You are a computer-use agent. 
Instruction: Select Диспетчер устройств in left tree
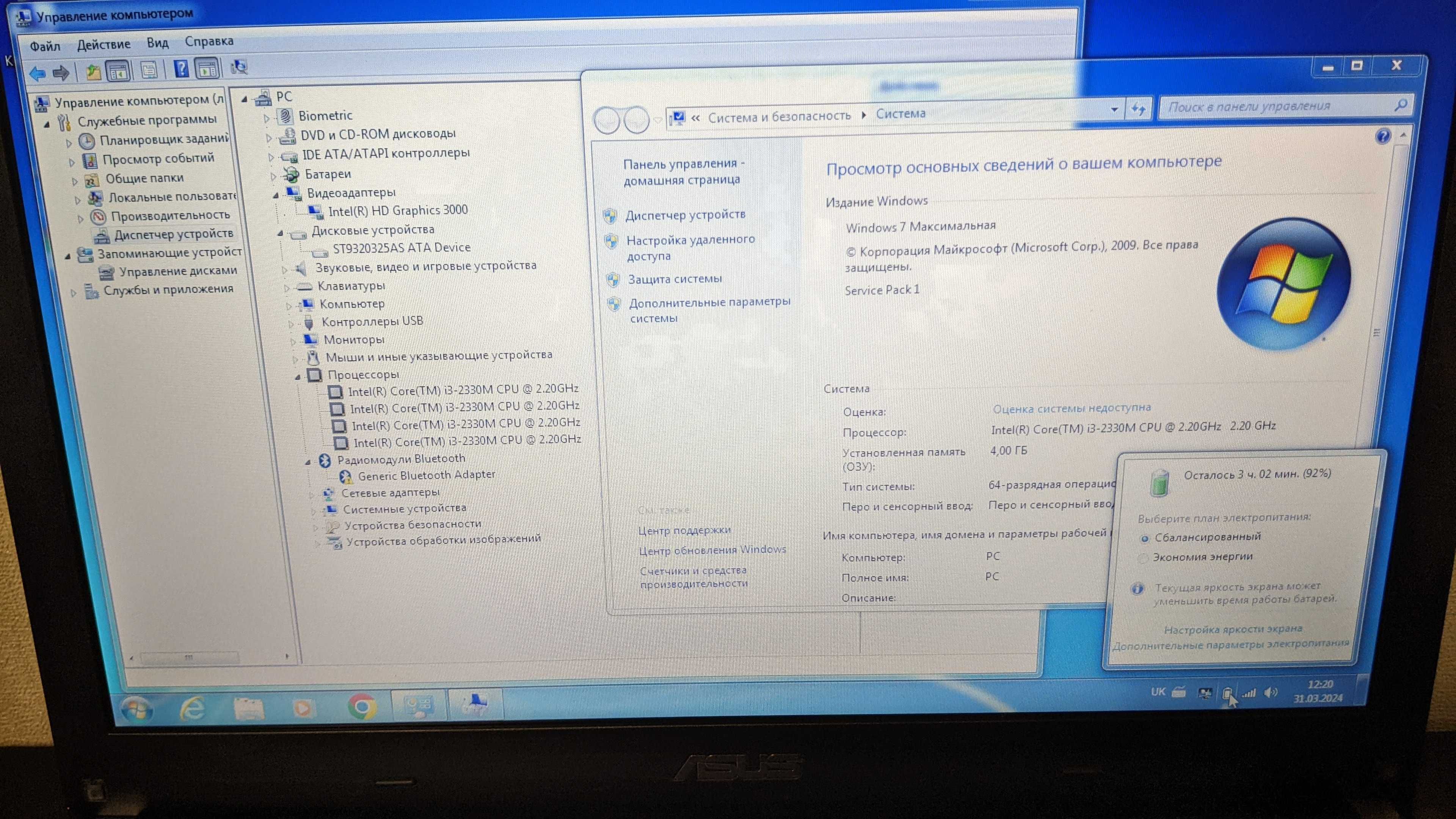pos(174,235)
